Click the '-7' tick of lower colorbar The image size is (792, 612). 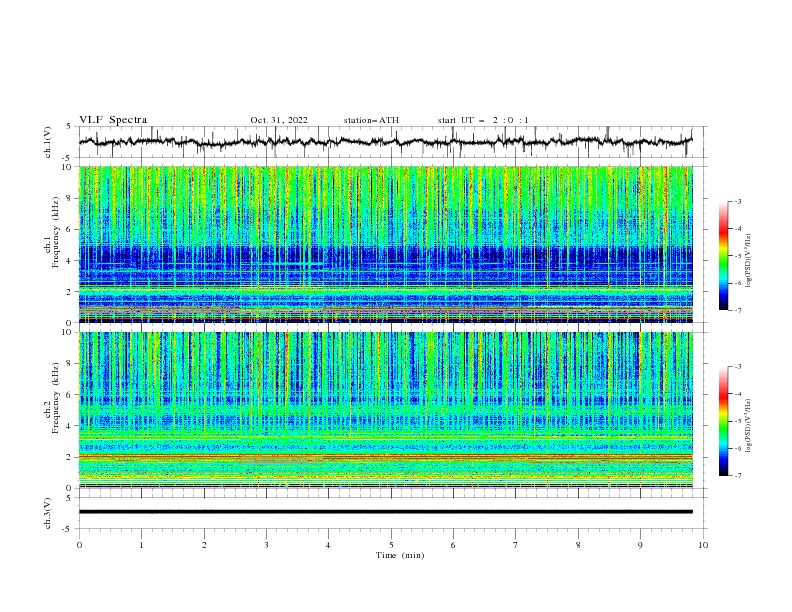point(737,475)
